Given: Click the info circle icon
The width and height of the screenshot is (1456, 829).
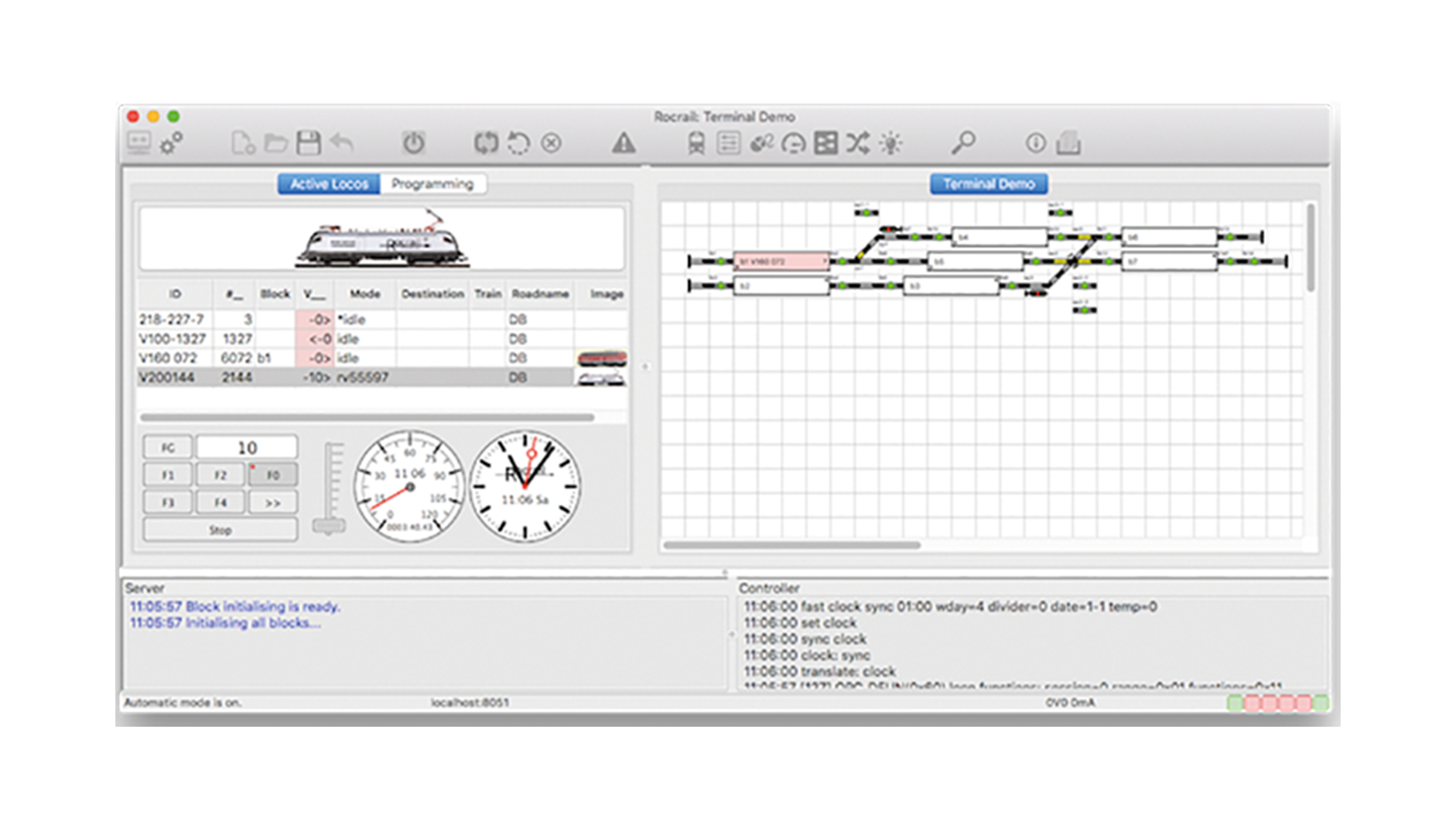Looking at the screenshot, I should click(1035, 143).
